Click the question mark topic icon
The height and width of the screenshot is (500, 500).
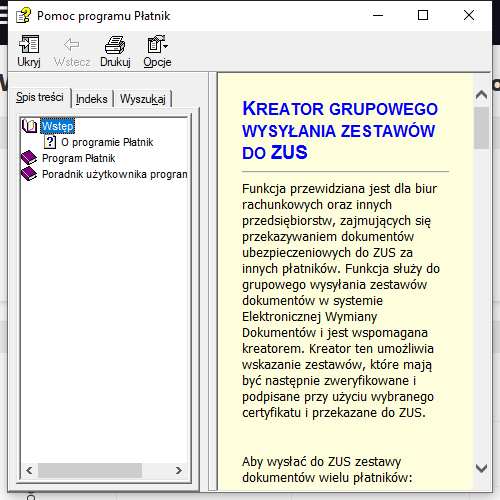[50, 142]
